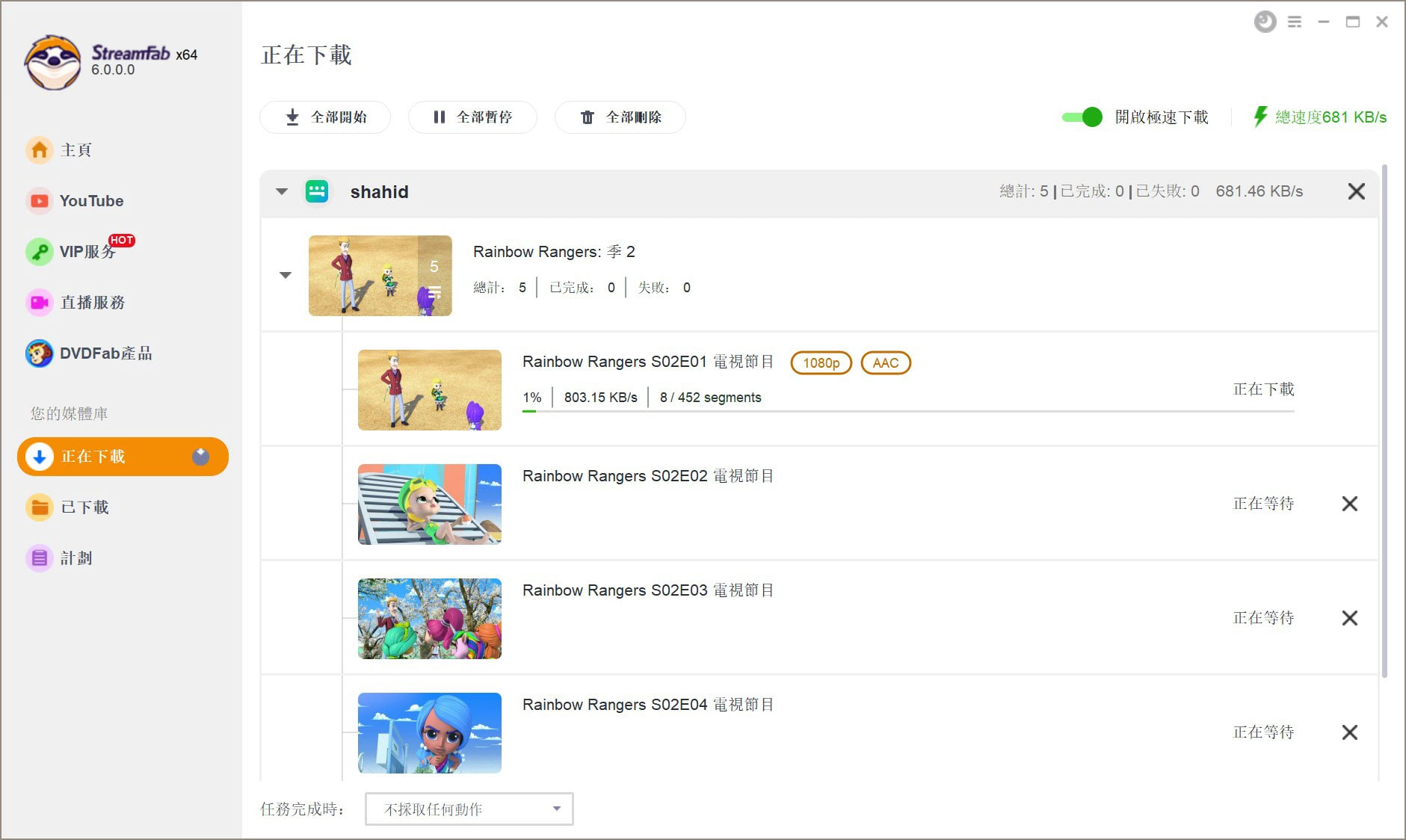Click S02E01 episode thumbnail
1406x840 pixels.
(430, 390)
